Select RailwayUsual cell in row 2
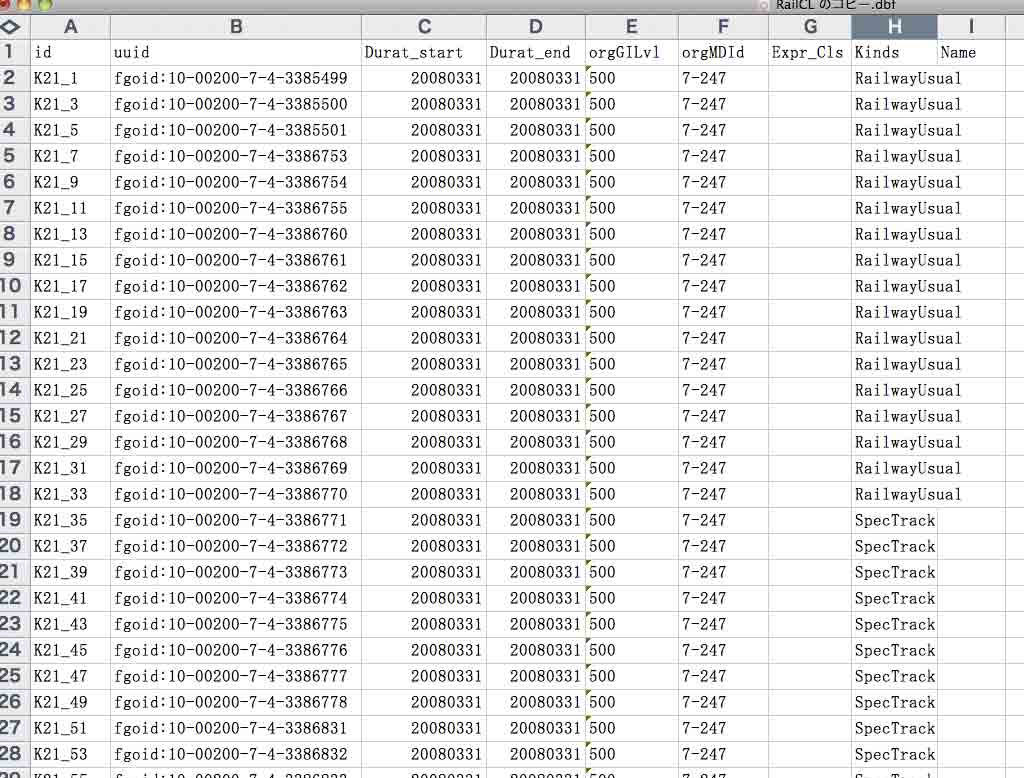This screenshot has width=1024, height=778. [x=894, y=78]
